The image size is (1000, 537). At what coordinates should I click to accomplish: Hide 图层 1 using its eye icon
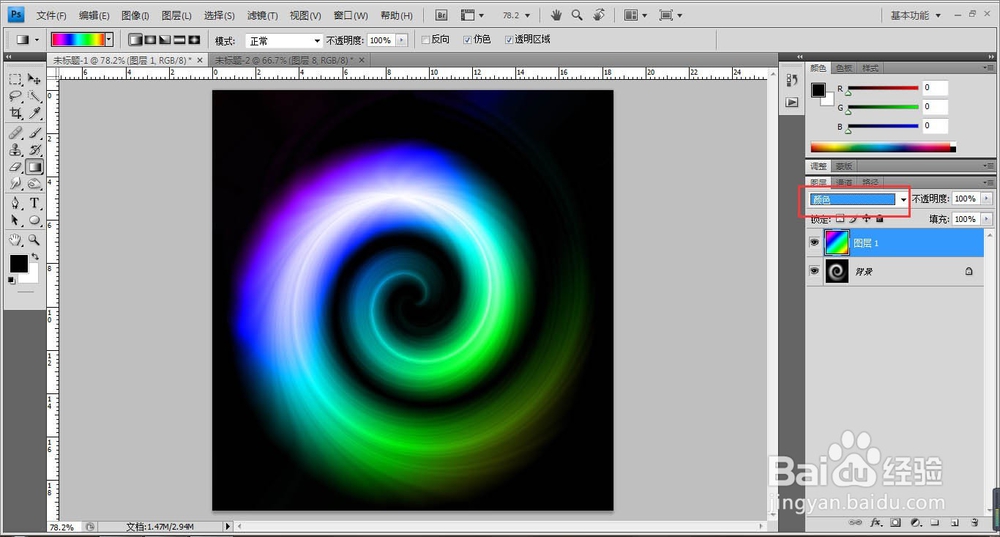(814, 242)
